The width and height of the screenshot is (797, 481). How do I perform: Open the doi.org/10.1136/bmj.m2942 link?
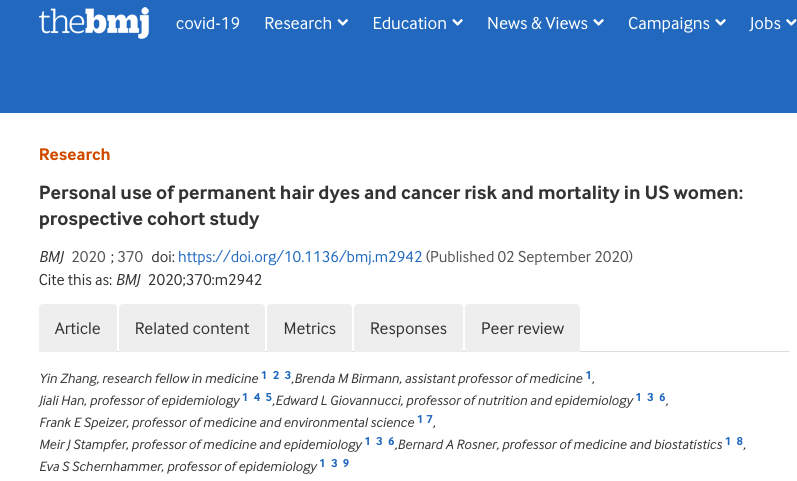[300, 257]
